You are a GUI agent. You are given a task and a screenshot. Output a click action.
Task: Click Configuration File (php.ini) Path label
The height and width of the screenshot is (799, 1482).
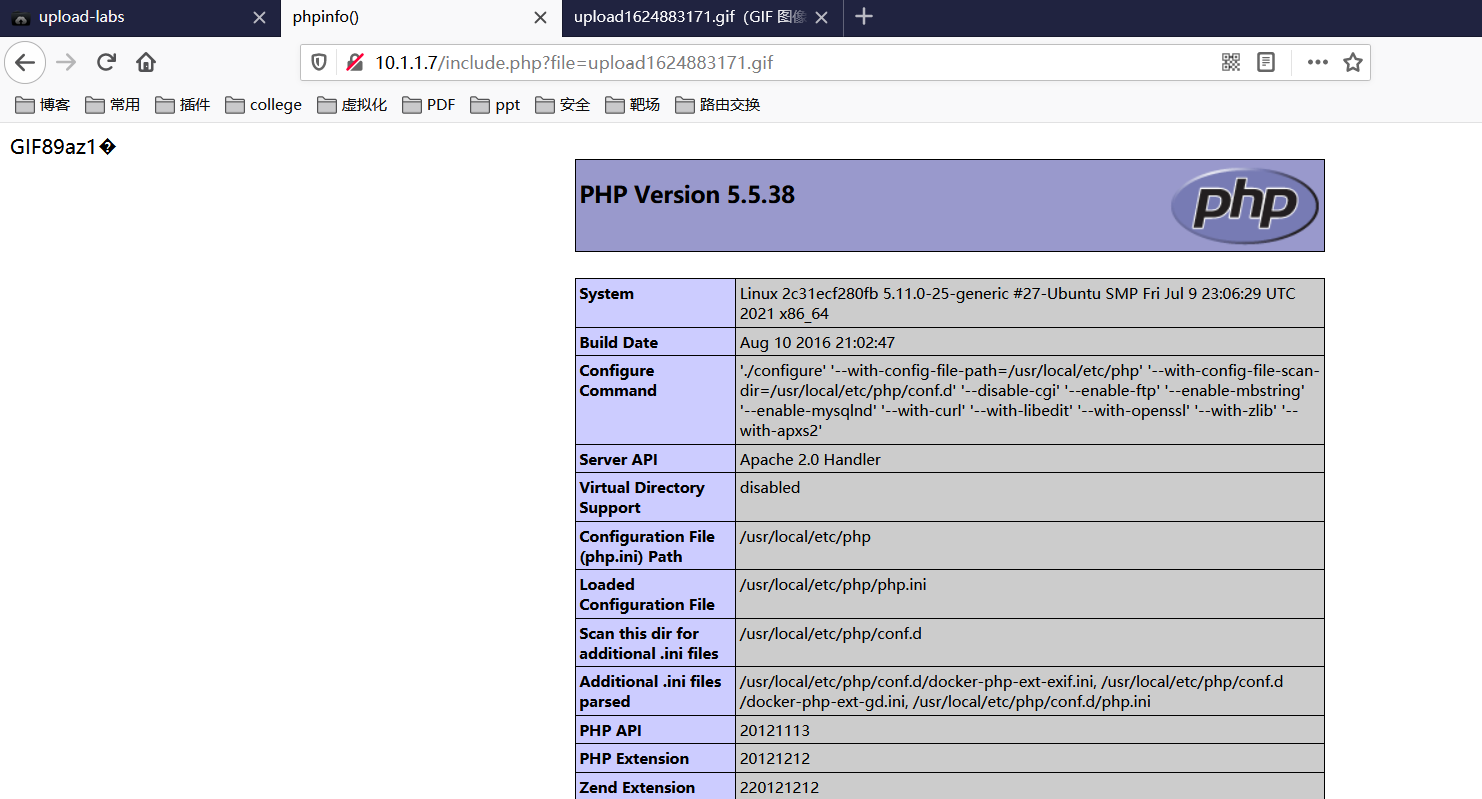(x=647, y=546)
